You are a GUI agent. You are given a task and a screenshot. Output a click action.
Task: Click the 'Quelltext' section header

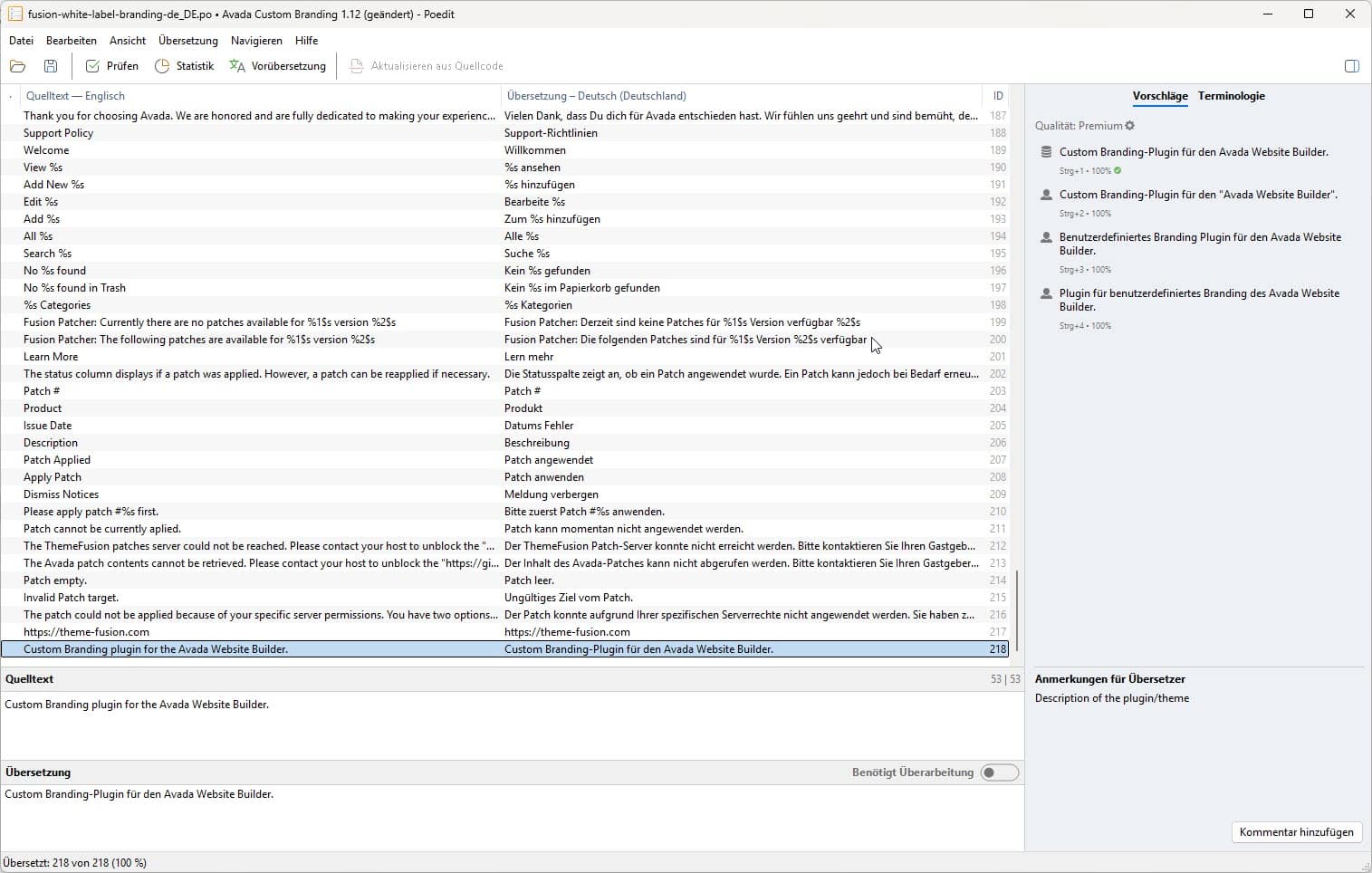click(x=30, y=679)
